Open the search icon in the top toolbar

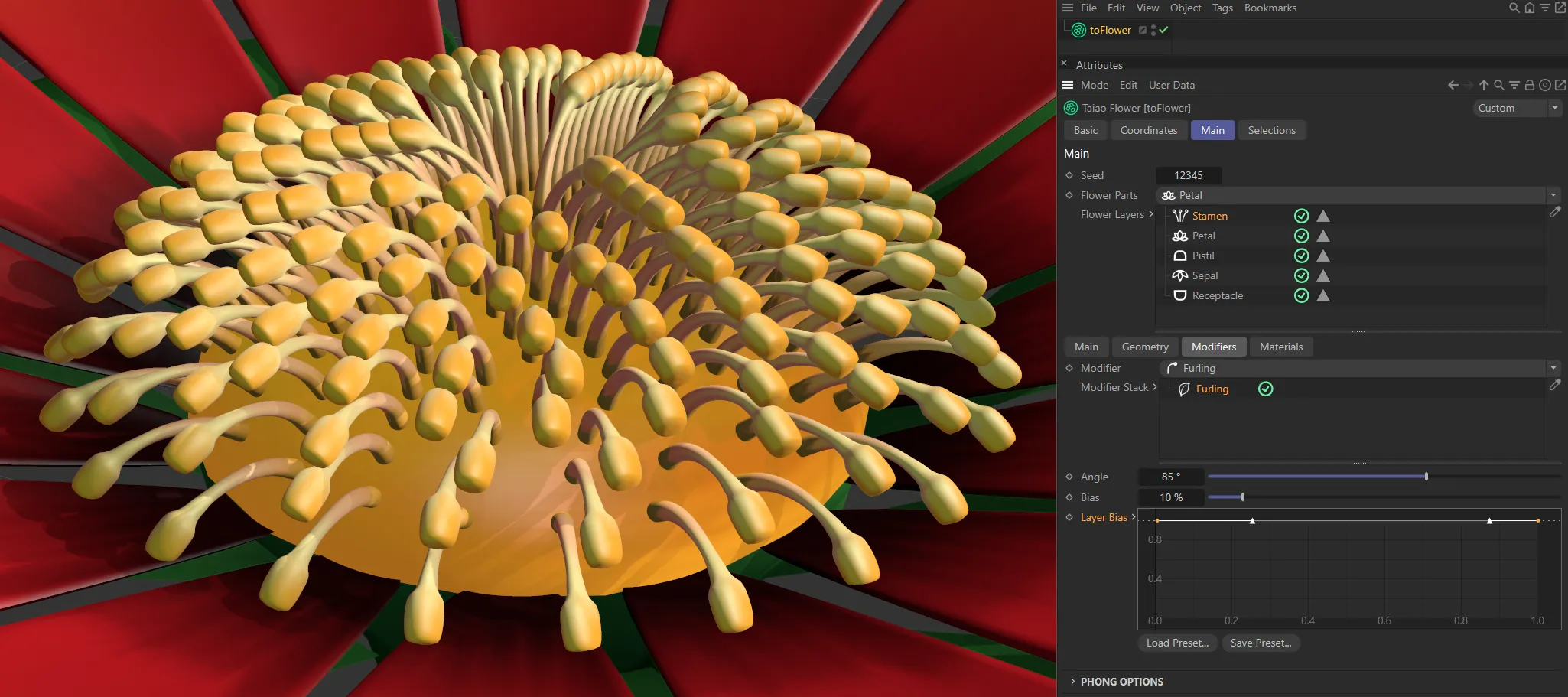tap(1512, 8)
